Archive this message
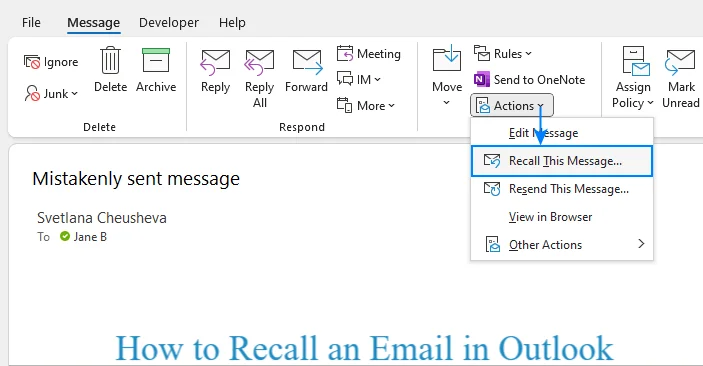Image resolution: width=703 pixels, height=366 pixels. point(156,70)
